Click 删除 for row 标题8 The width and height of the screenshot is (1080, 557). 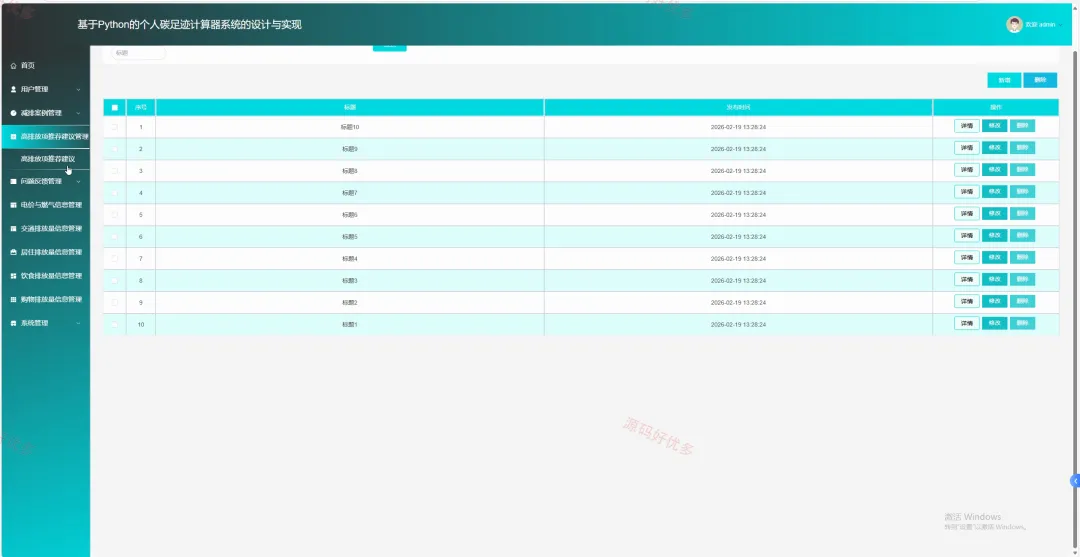pos(1022,170)
